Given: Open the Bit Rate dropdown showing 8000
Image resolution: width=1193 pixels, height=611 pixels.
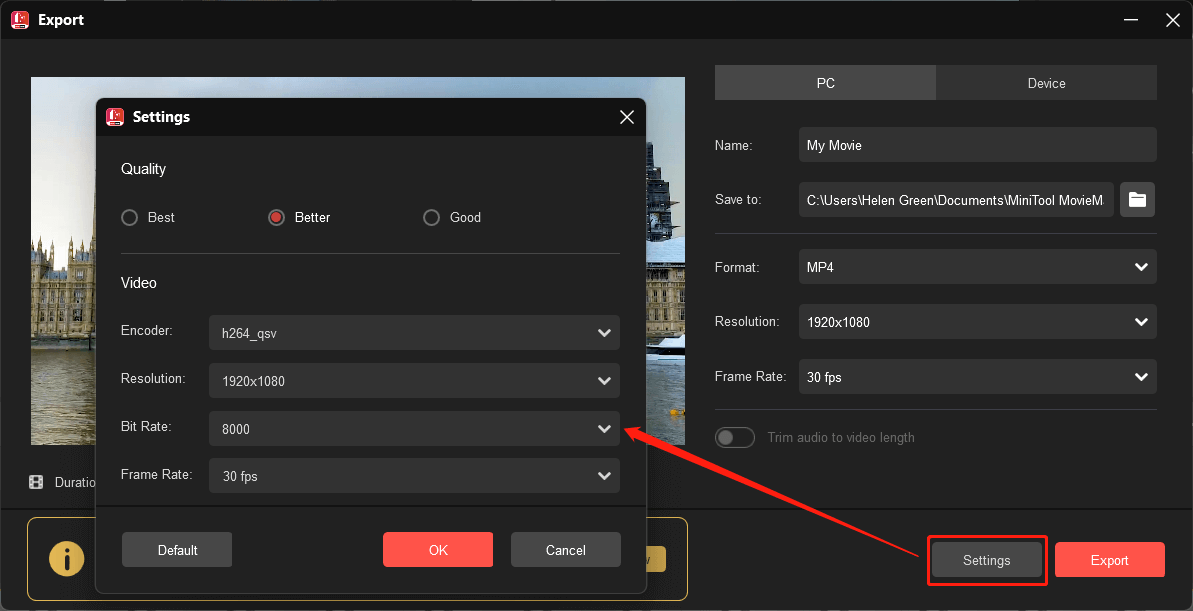Looking at the screenshot, I should point(414,428).
